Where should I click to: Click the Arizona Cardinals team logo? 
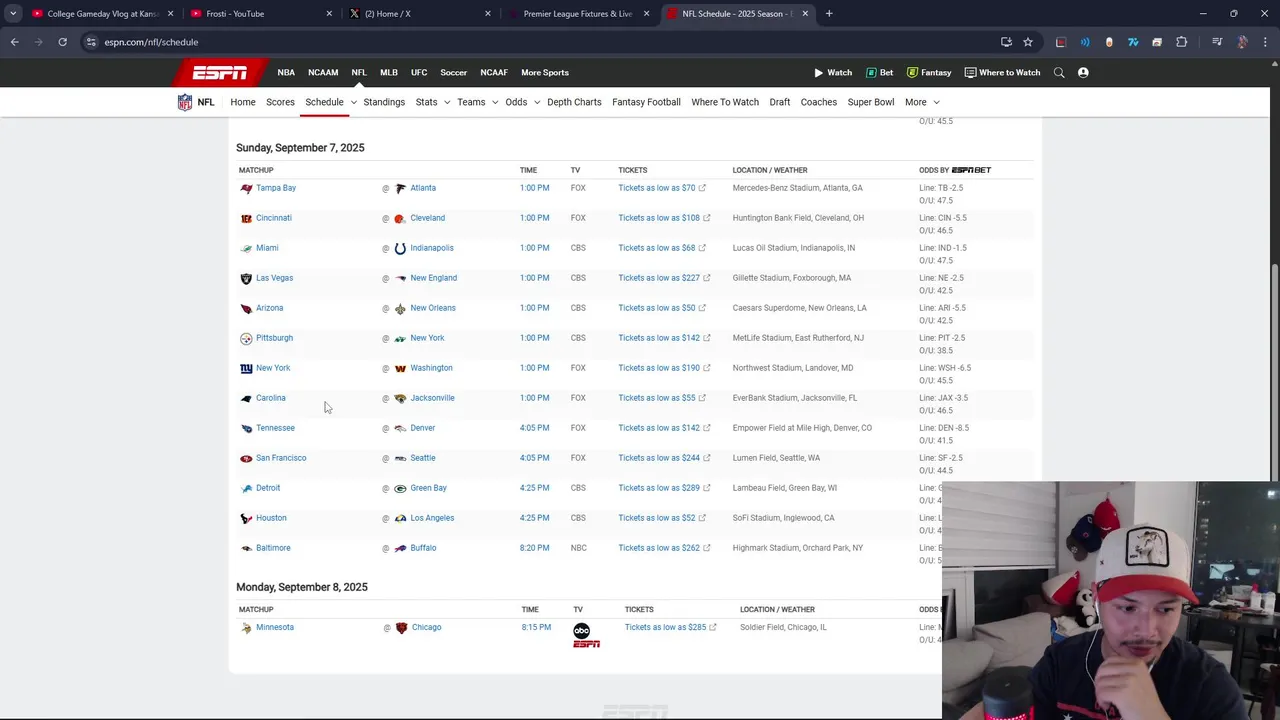click(246, 308)
